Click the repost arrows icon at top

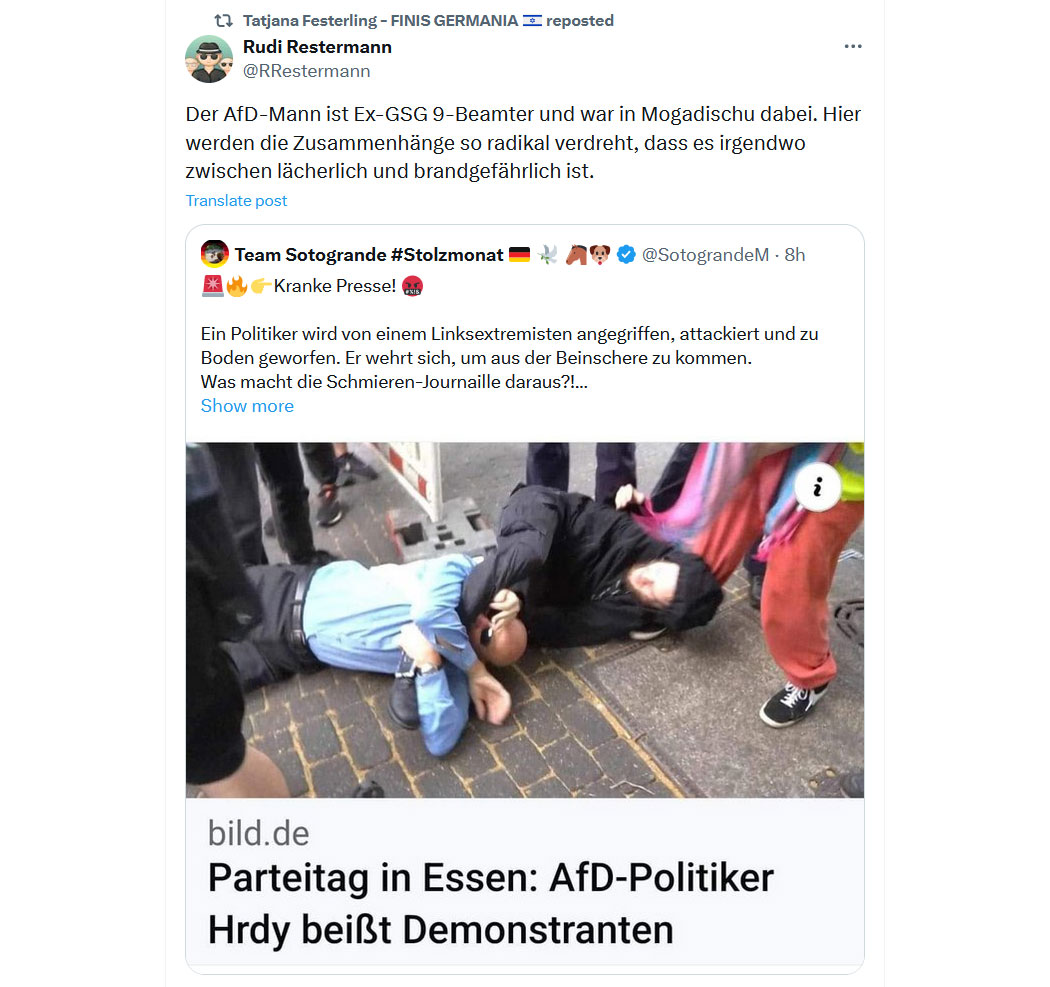coord(223,21)
